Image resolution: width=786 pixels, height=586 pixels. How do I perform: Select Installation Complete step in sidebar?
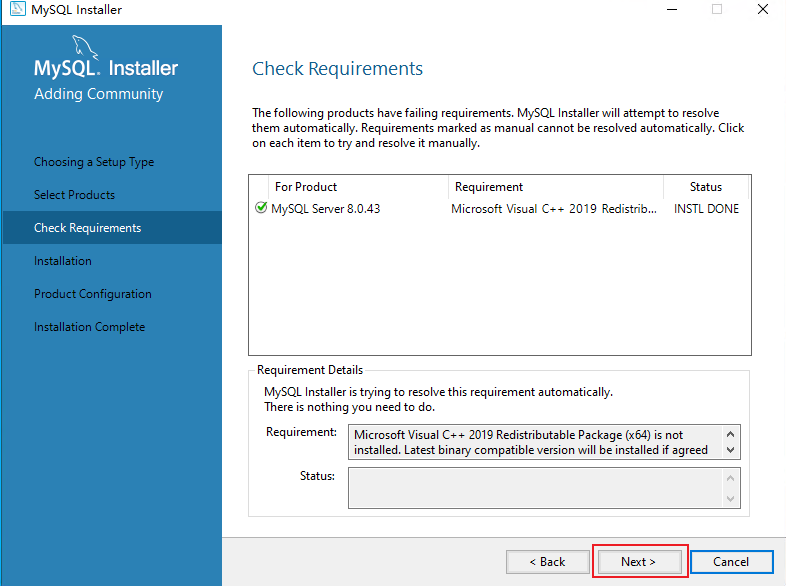tap(89, 327)
